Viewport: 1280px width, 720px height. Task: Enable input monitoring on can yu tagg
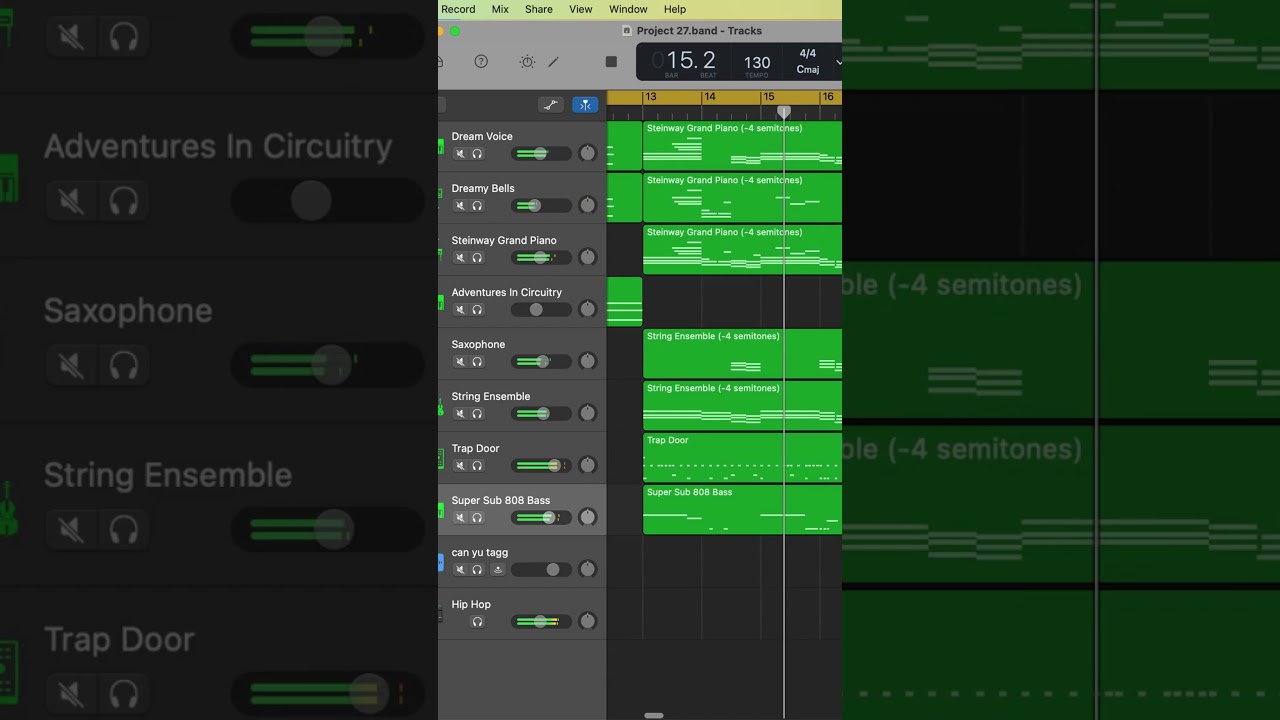pyautogui.click(x=498, y=569)
